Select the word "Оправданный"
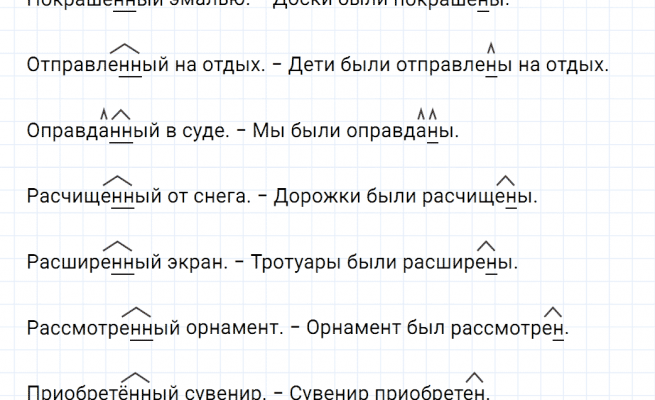Viewport: 655px width, 400px height. 90,131
